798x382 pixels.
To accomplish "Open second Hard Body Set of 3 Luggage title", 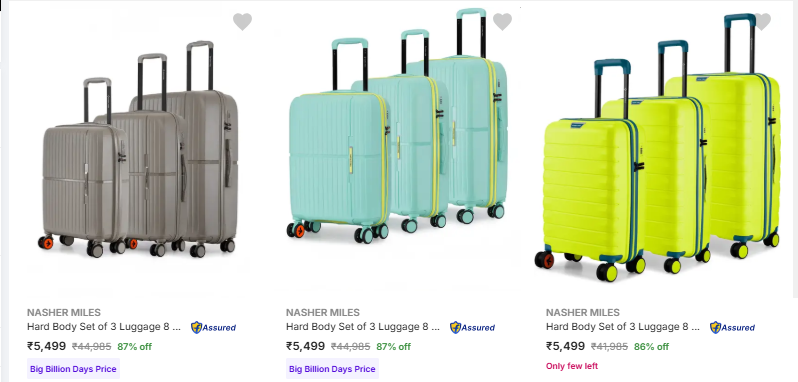I will point(363,327).
